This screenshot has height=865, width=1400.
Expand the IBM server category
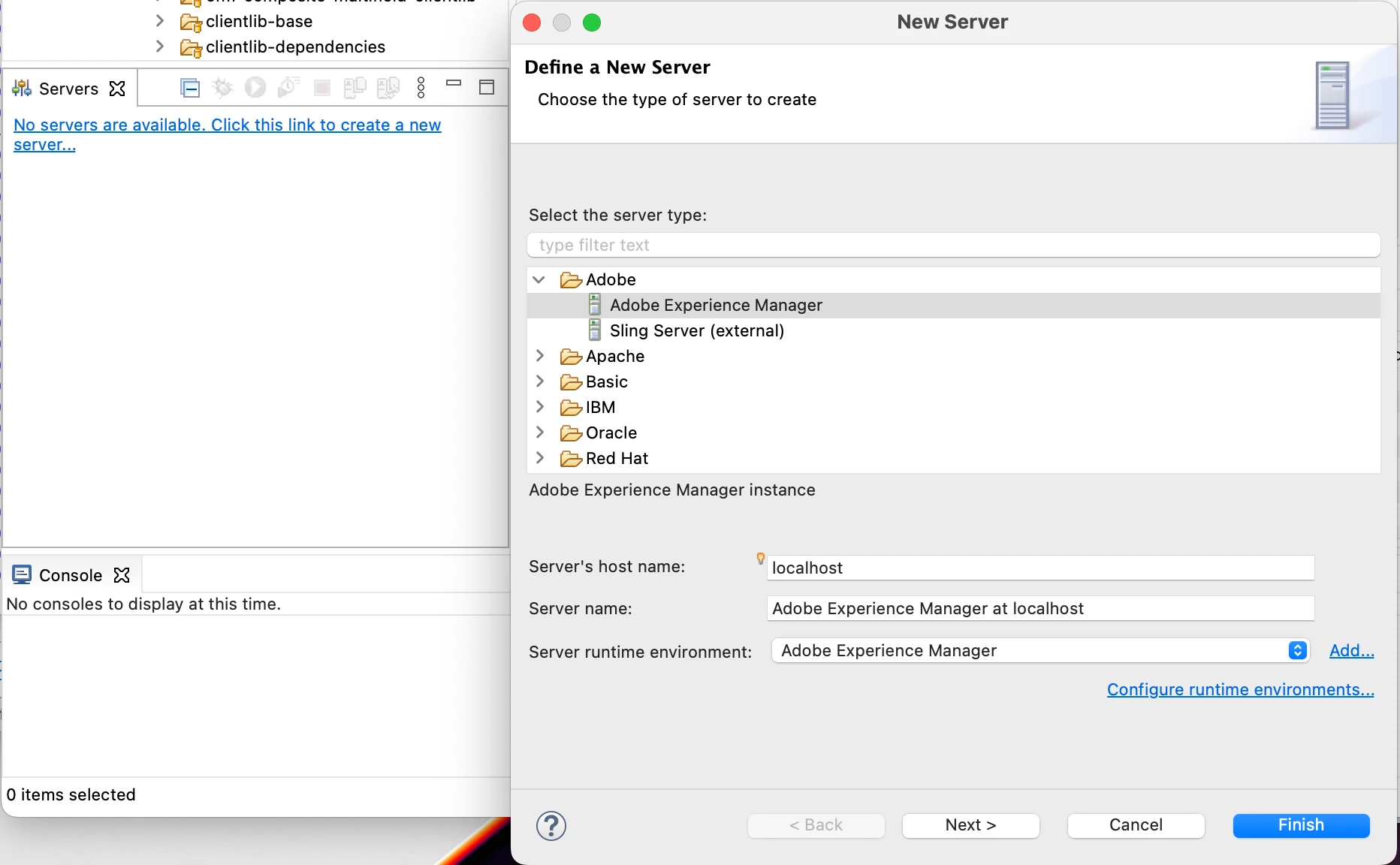[x=539, y=407]
